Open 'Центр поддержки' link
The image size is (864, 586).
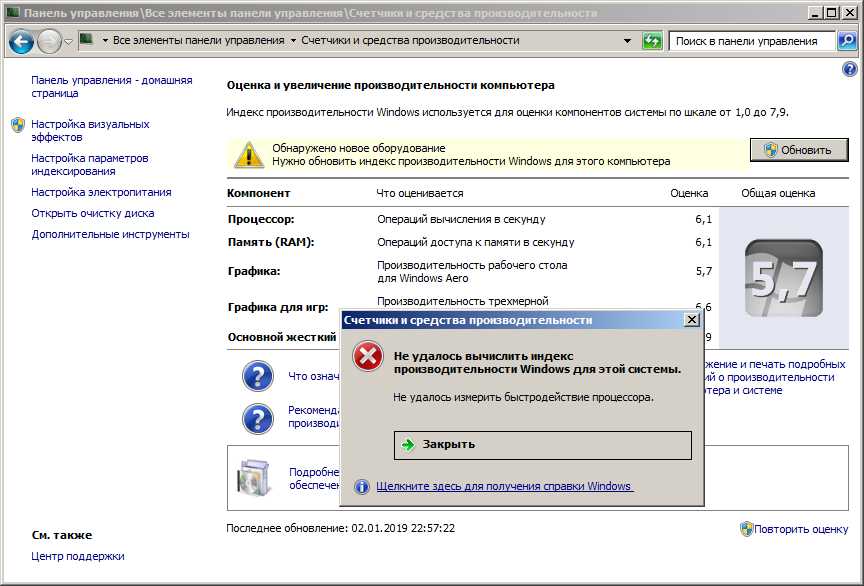coord(78,556)
